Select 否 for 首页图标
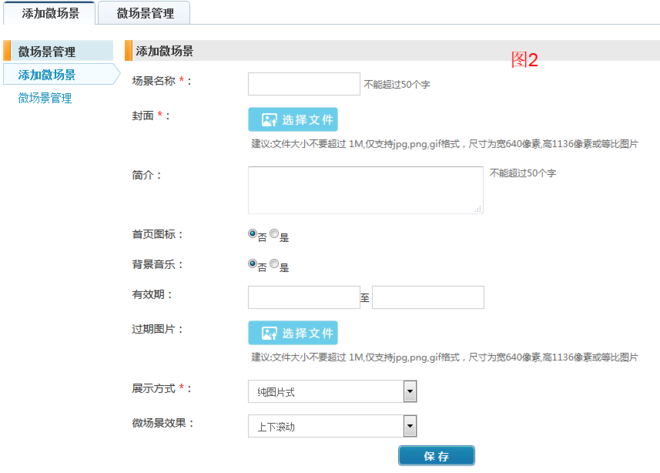 click(x=253, y=234)
